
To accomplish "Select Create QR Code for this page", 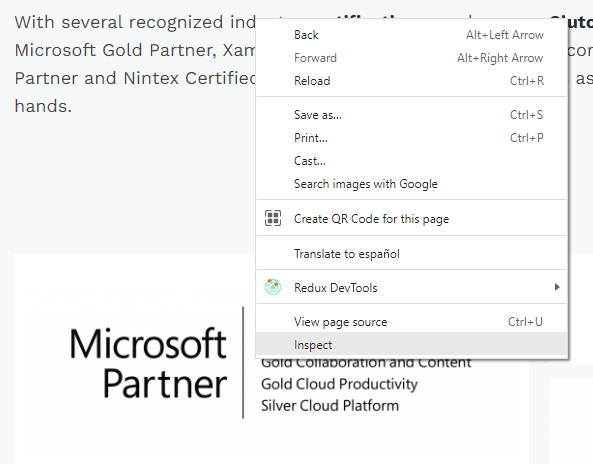I will [x=411, y=219].
